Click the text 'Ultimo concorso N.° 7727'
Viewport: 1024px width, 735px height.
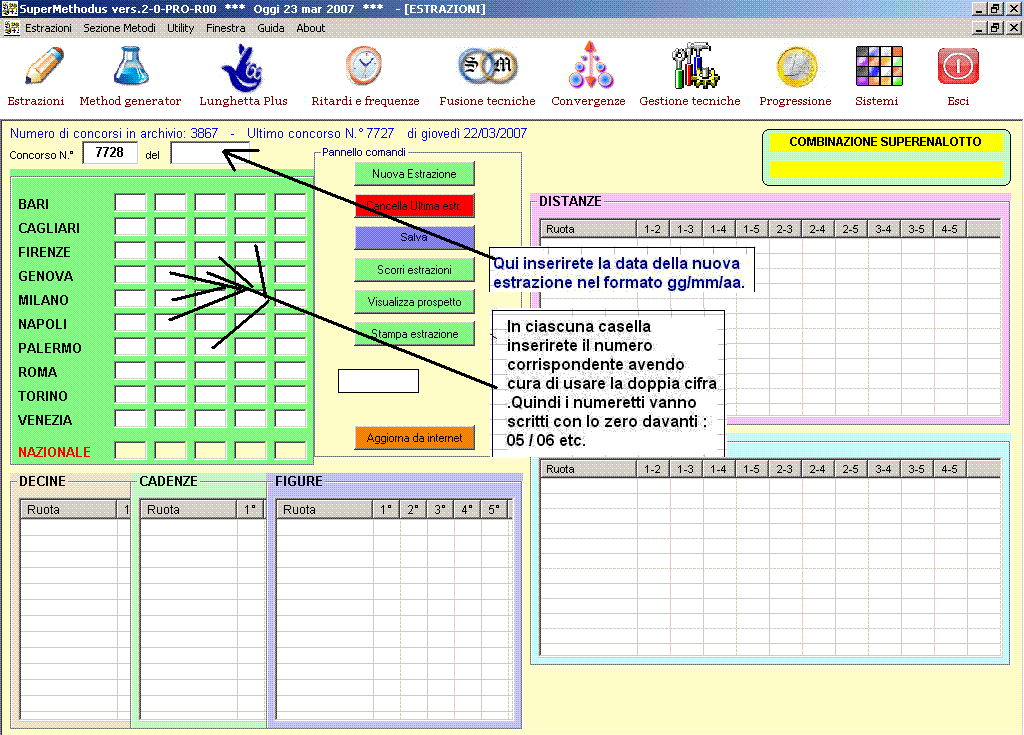pos(320,133)
